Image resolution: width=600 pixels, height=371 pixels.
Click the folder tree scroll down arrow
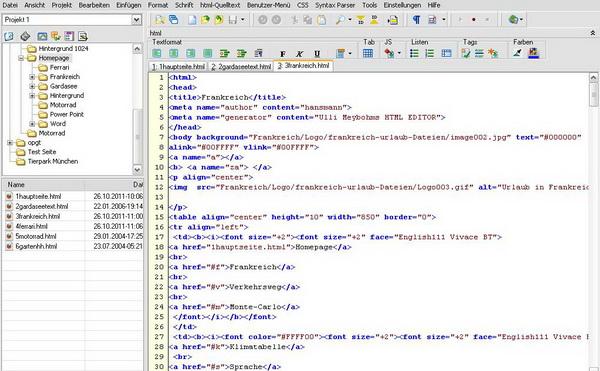(137, 169)
